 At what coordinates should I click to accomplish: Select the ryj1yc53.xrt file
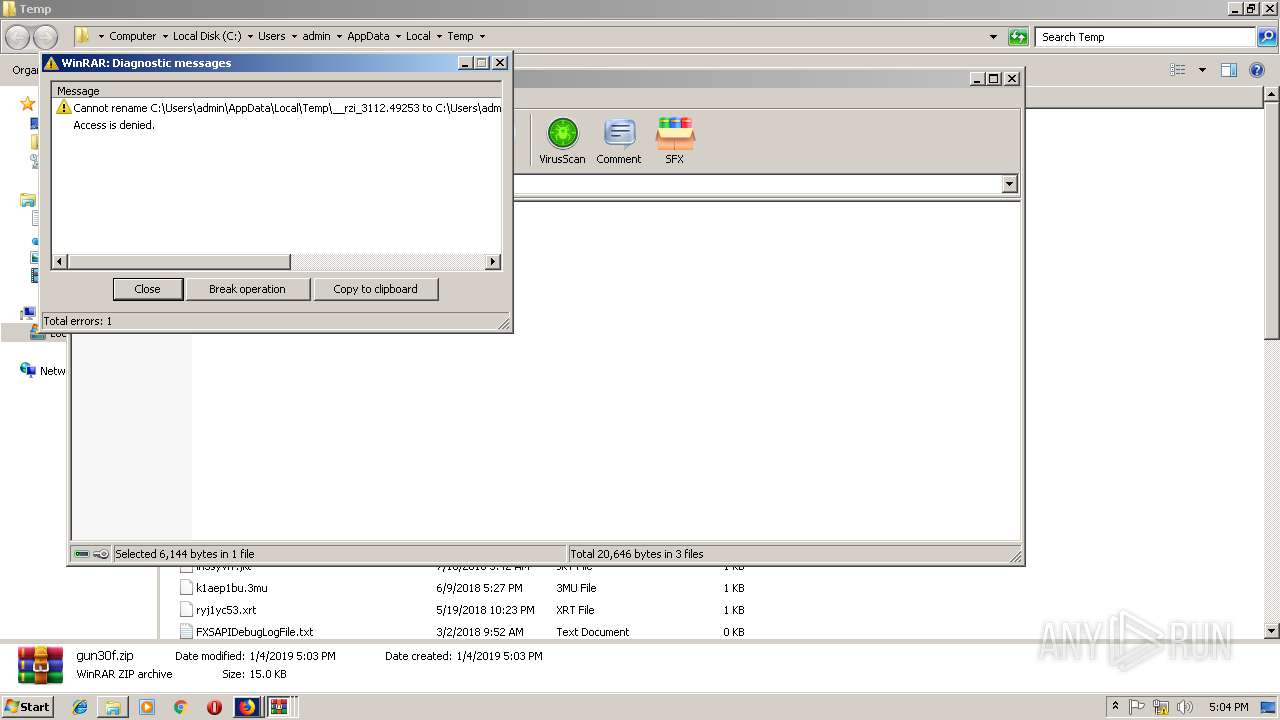coord(226,610)
